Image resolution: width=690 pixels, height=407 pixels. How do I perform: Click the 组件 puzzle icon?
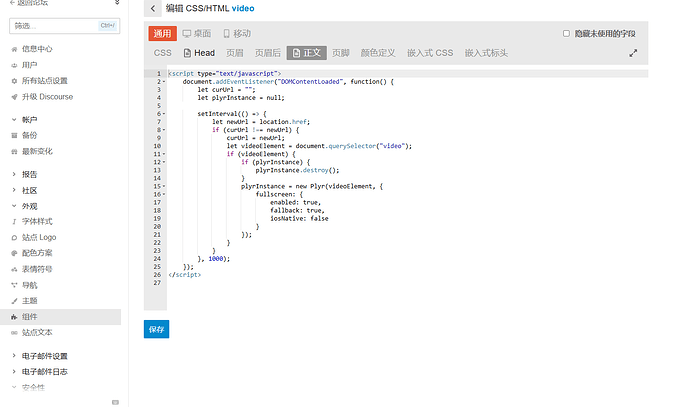[x=14, y=317]
